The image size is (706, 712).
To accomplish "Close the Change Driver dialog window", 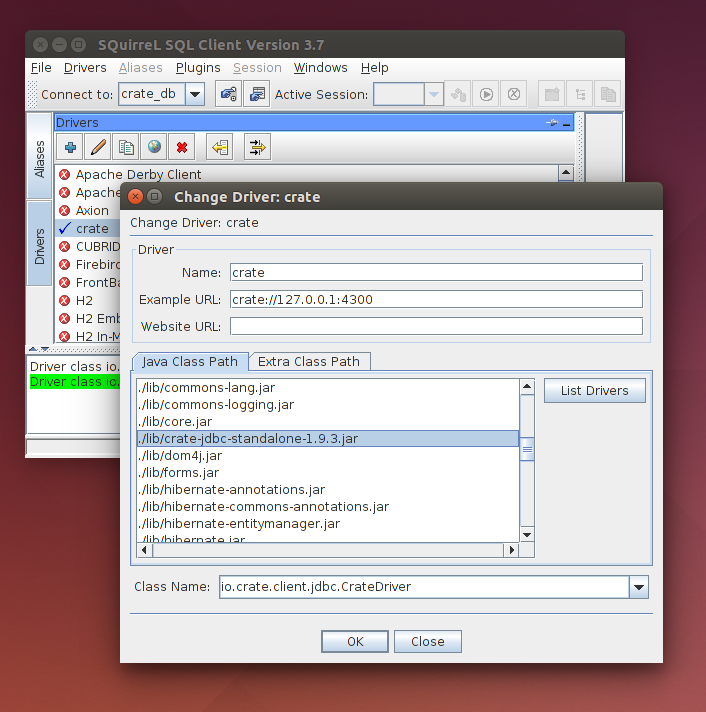I will click(x=135, y=197).
